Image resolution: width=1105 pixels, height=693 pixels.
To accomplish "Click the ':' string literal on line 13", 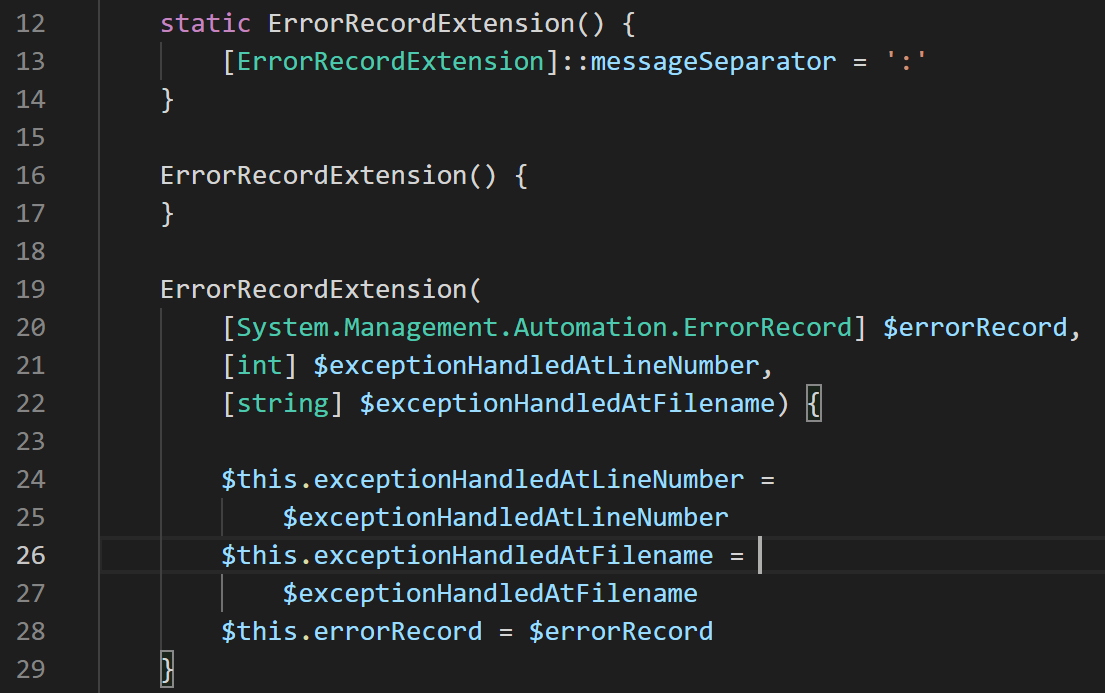I will [907, 62].
